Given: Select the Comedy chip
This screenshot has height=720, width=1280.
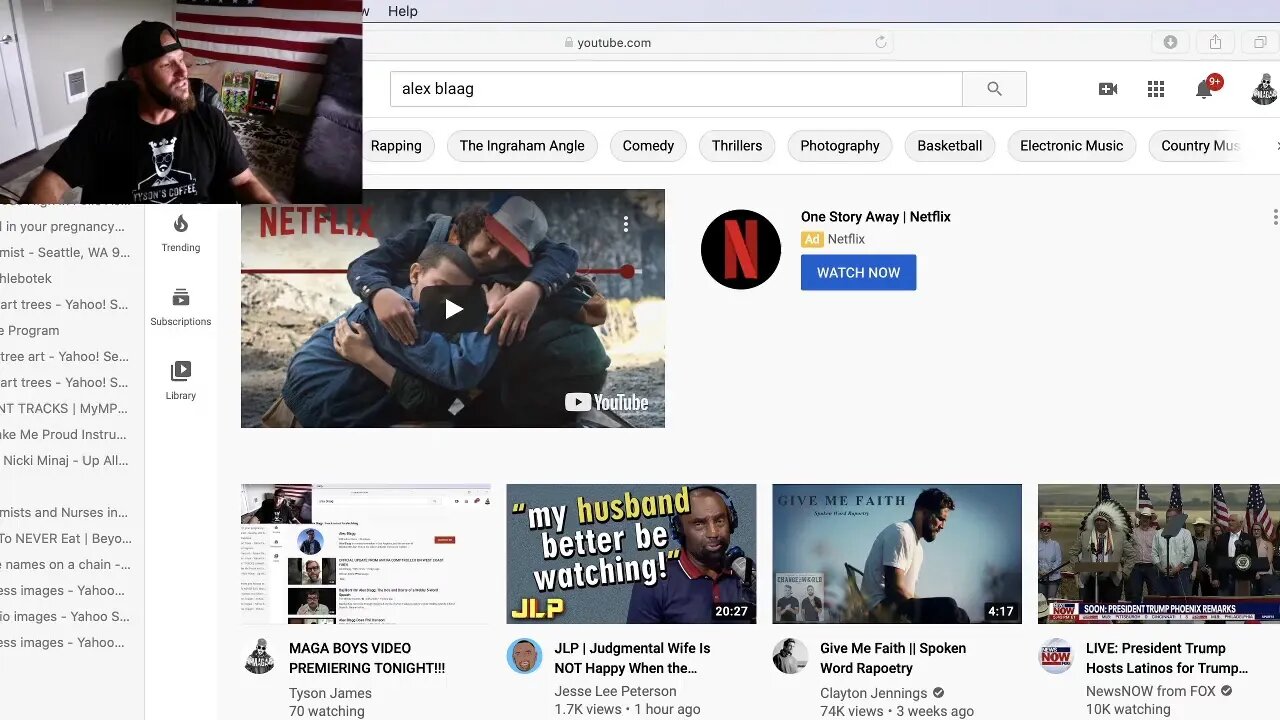Looking at the screenshot, I should pos(648,146).
